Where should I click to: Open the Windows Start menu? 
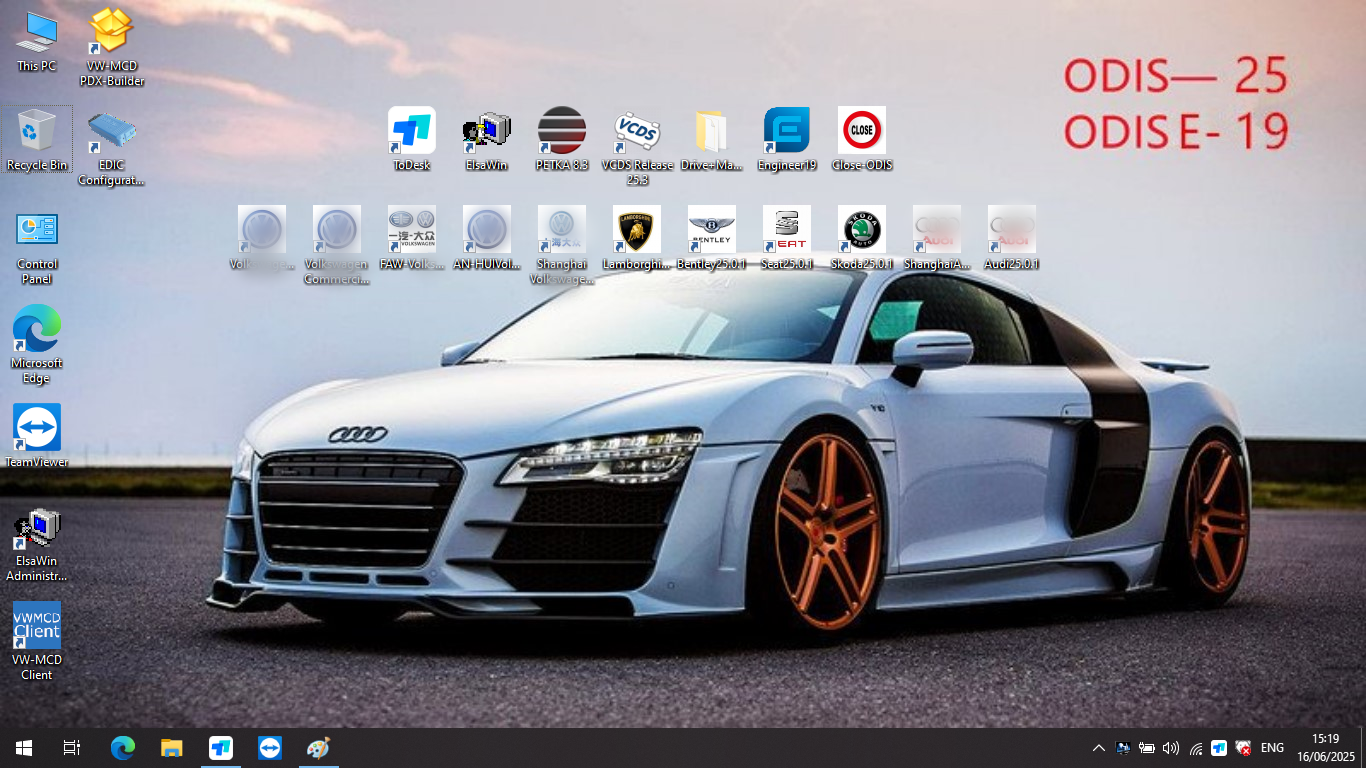[21, 747]
